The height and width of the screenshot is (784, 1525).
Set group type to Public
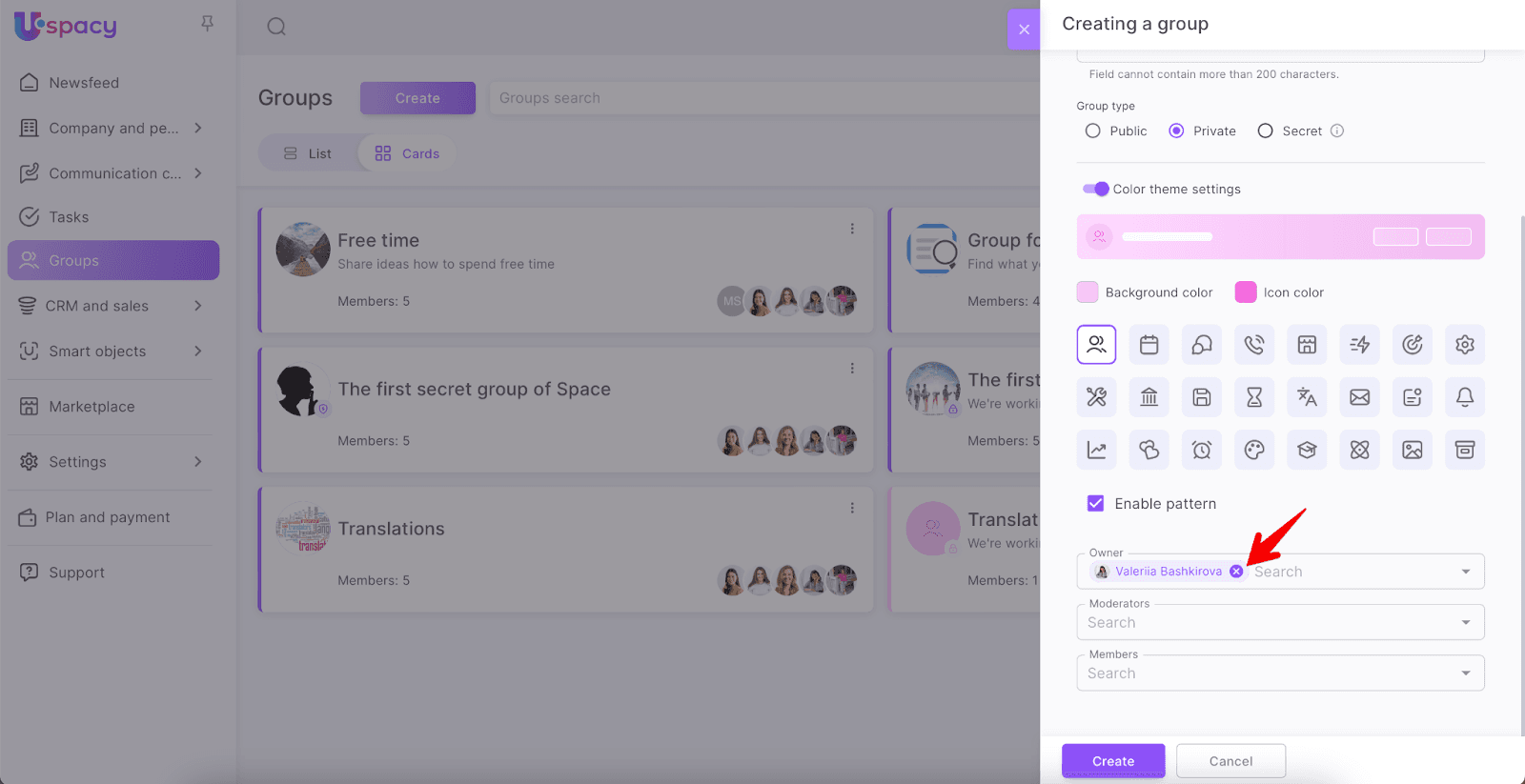(1093, 131)
